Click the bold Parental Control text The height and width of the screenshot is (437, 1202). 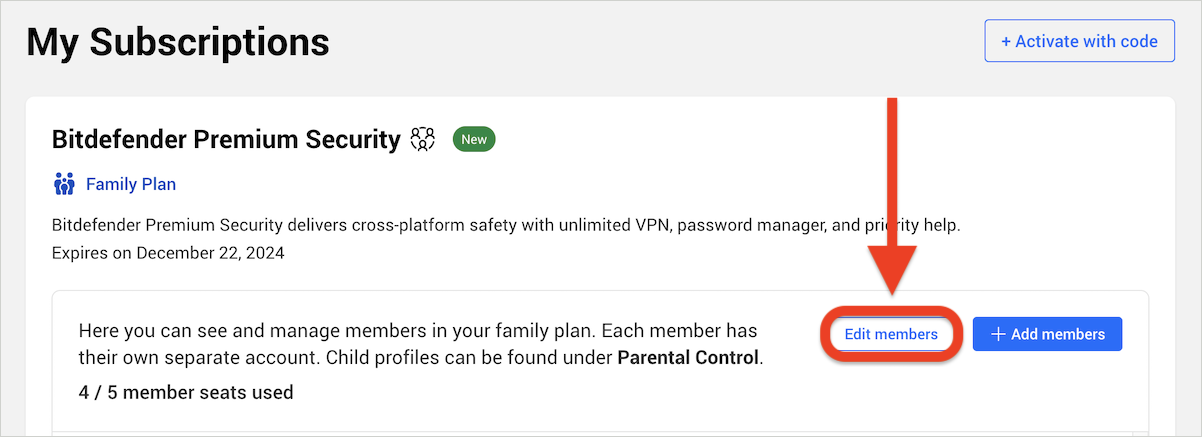tap(688, 357)
